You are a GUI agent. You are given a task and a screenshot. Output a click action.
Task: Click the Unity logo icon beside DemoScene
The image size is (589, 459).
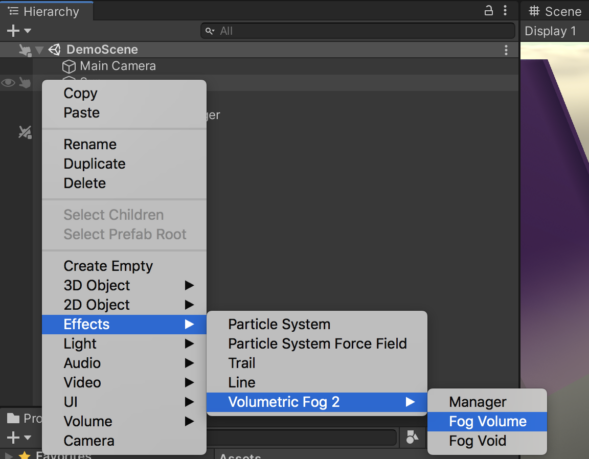(x=54, y=49)
